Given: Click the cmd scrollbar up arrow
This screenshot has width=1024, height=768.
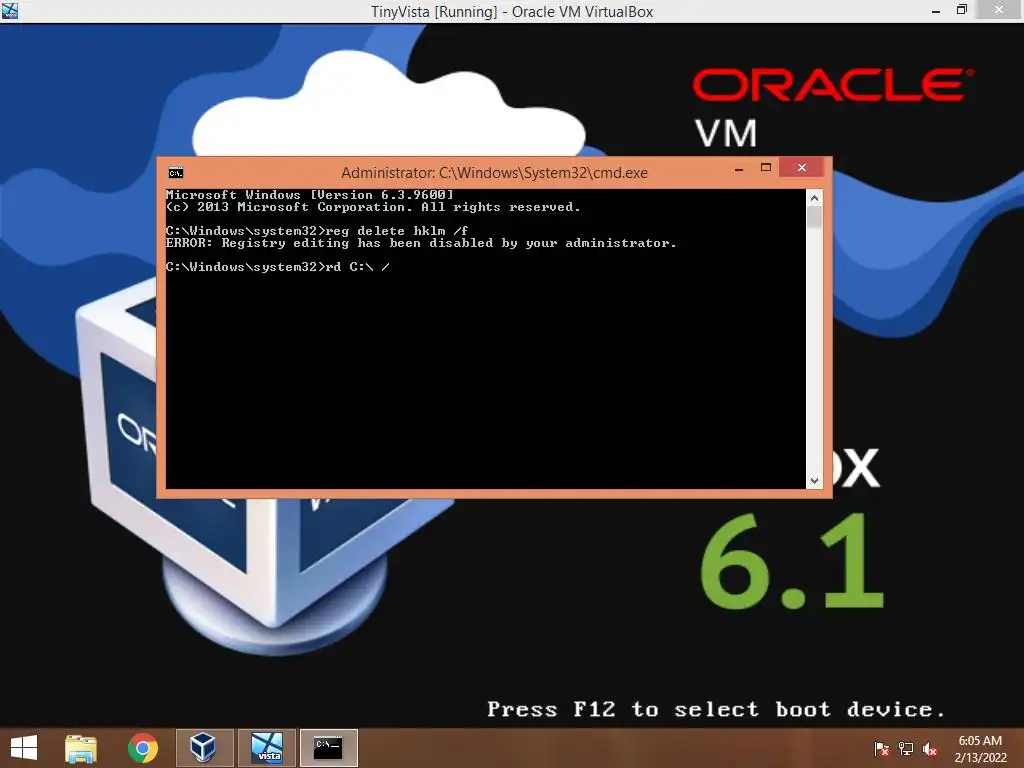Looking at the screenshot, I should pyautogui.click(x=814, y=197).
